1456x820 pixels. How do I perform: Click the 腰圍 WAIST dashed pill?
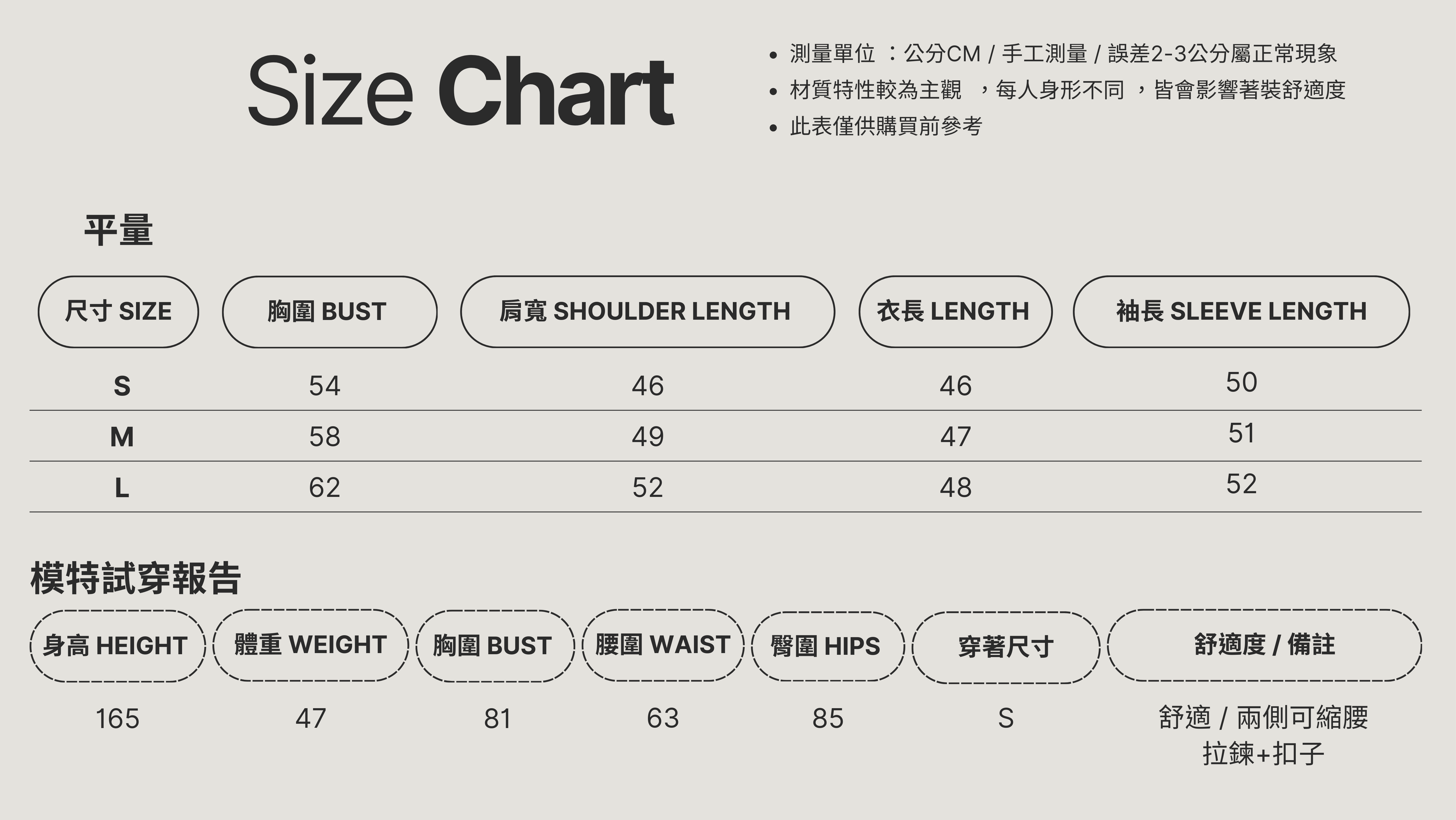point(663,645)
